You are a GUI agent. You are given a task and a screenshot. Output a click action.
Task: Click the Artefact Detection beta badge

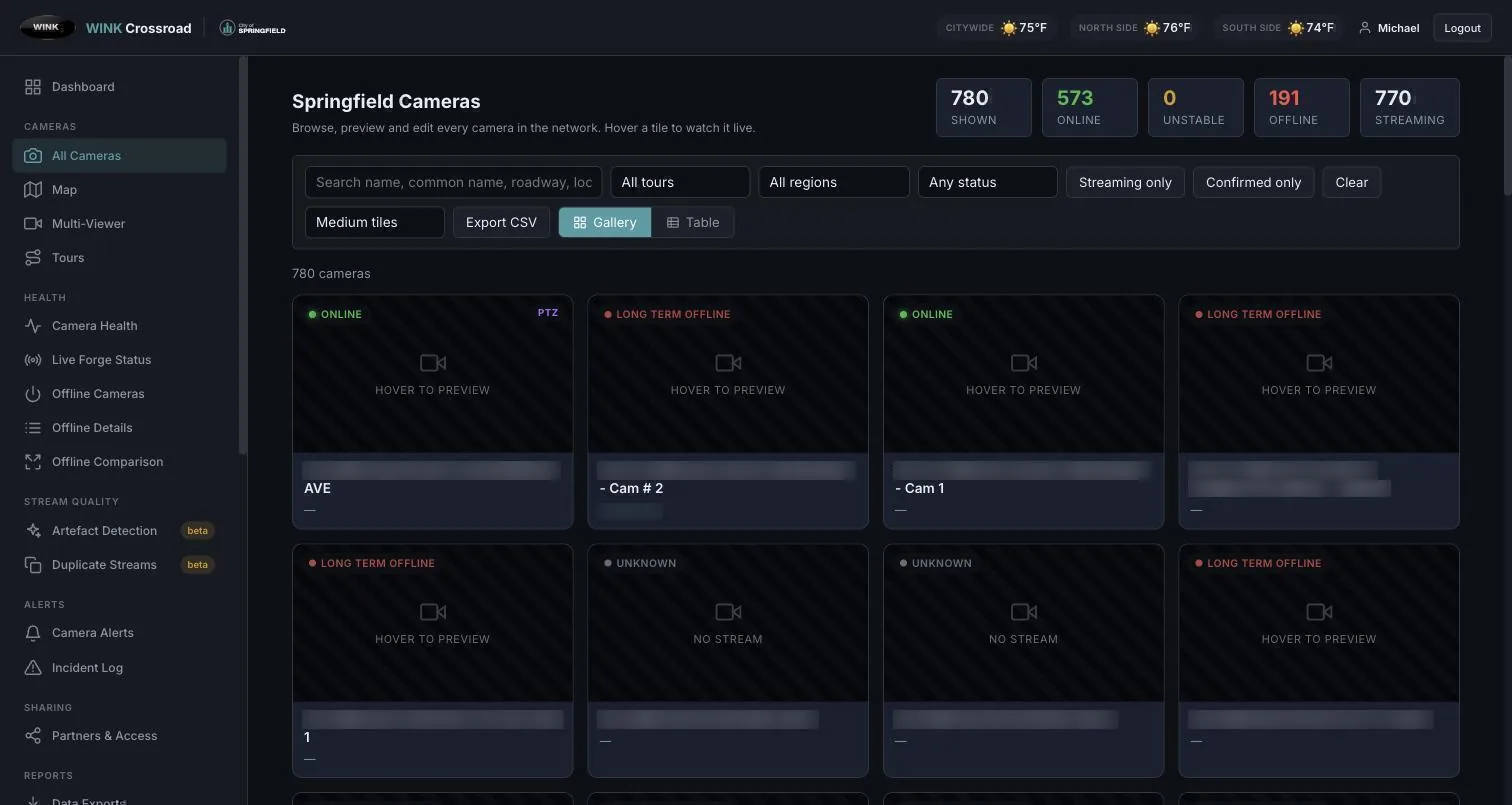(x=197, y=531)
